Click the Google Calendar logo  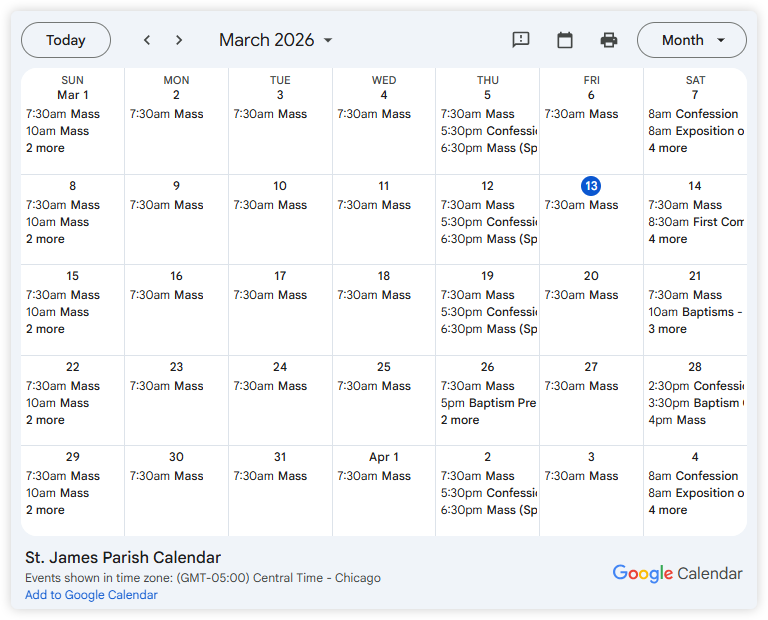(x=677, y=573)
